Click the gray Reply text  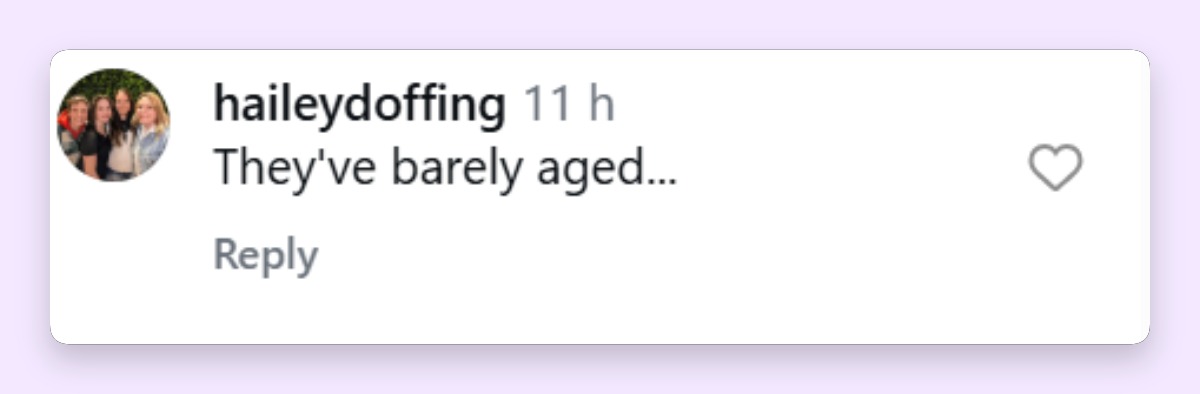[265, 255]
